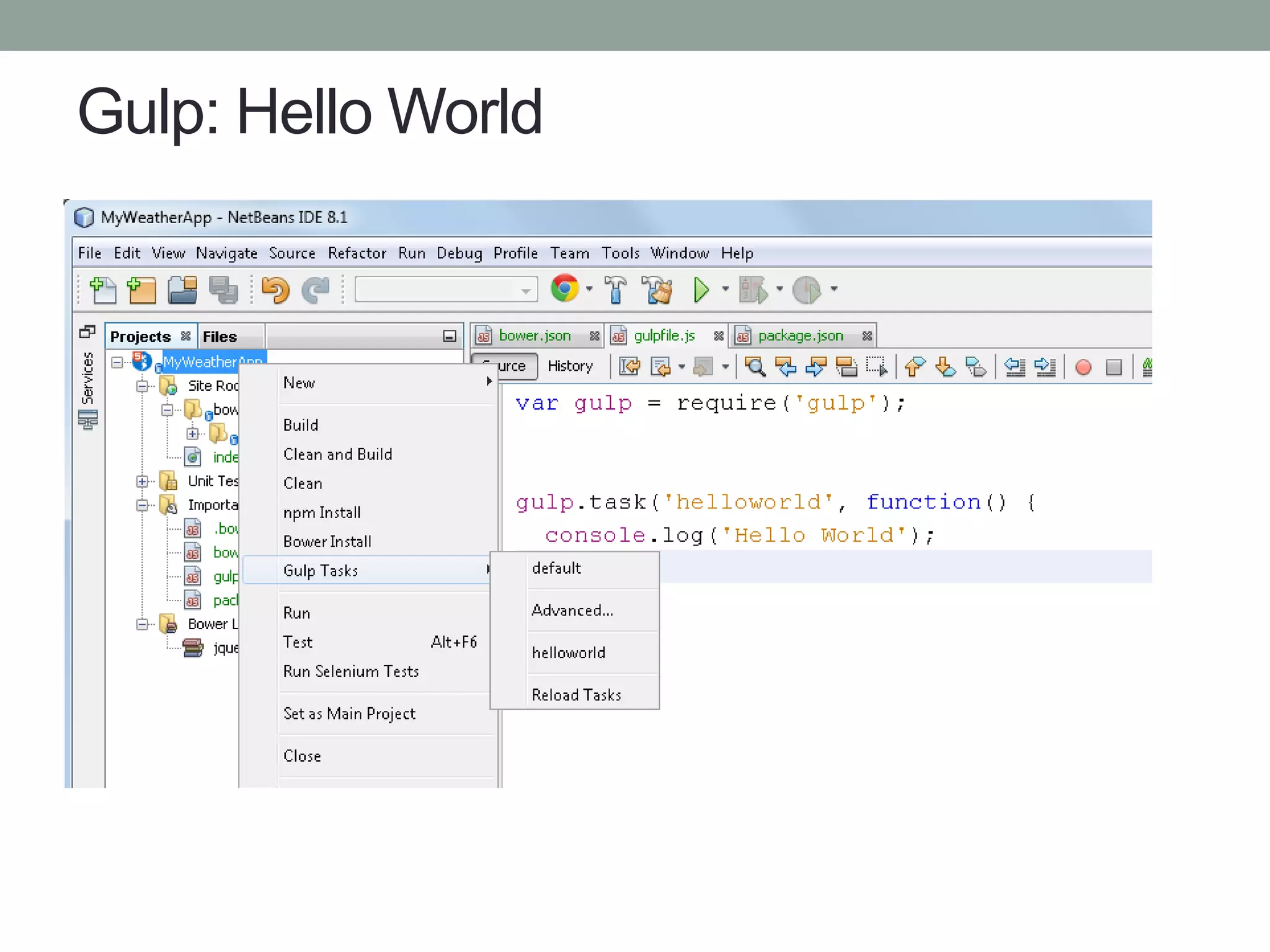Collapse the Bower Libraries tree node
1270x952 pixels.
pyautogui.click(x=142, y=624)
